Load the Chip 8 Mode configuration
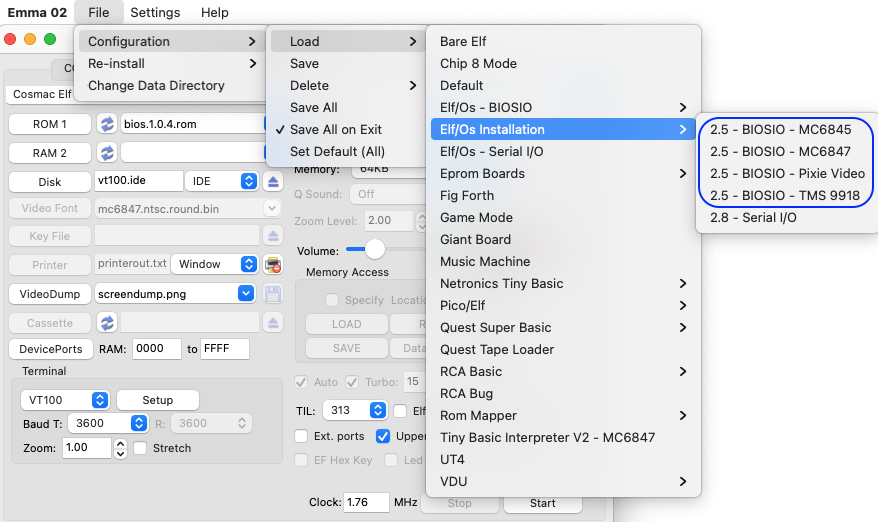 pos(563,63)
